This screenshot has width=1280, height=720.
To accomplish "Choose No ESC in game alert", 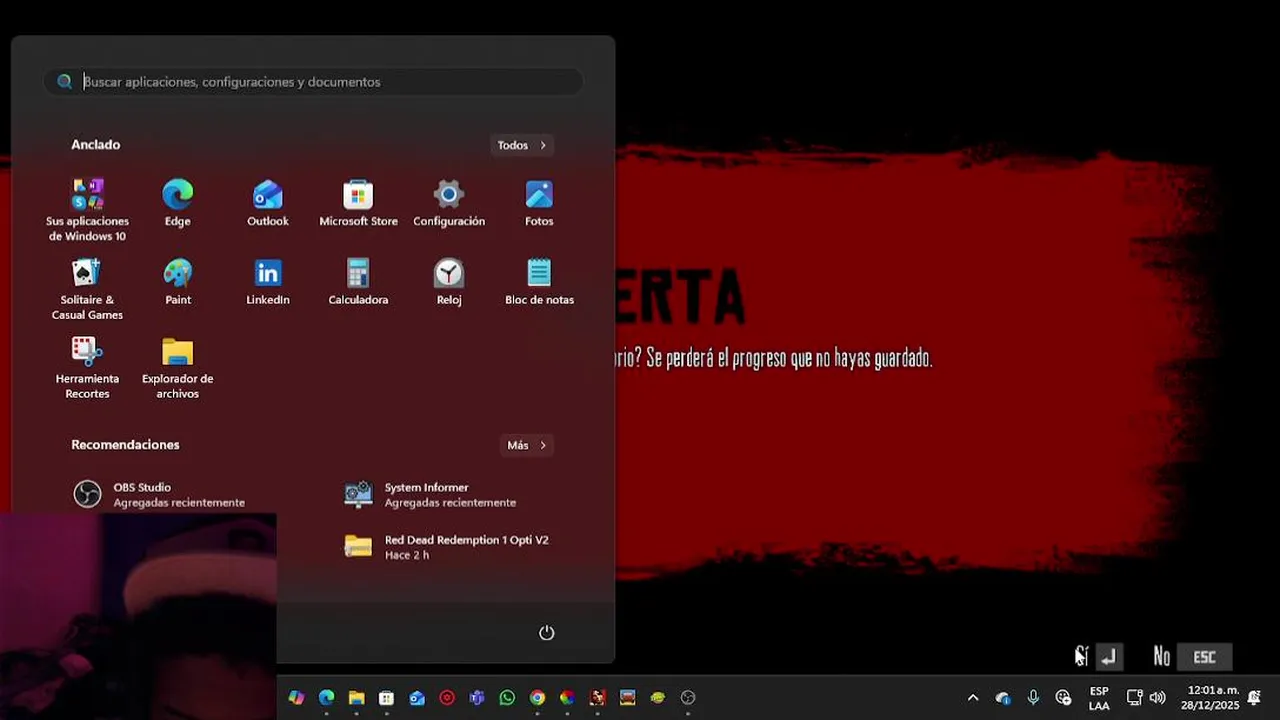I will tap(1192, 657).
